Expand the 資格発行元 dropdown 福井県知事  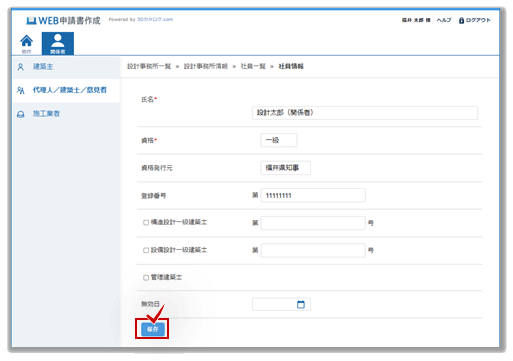tap(286, 168)
